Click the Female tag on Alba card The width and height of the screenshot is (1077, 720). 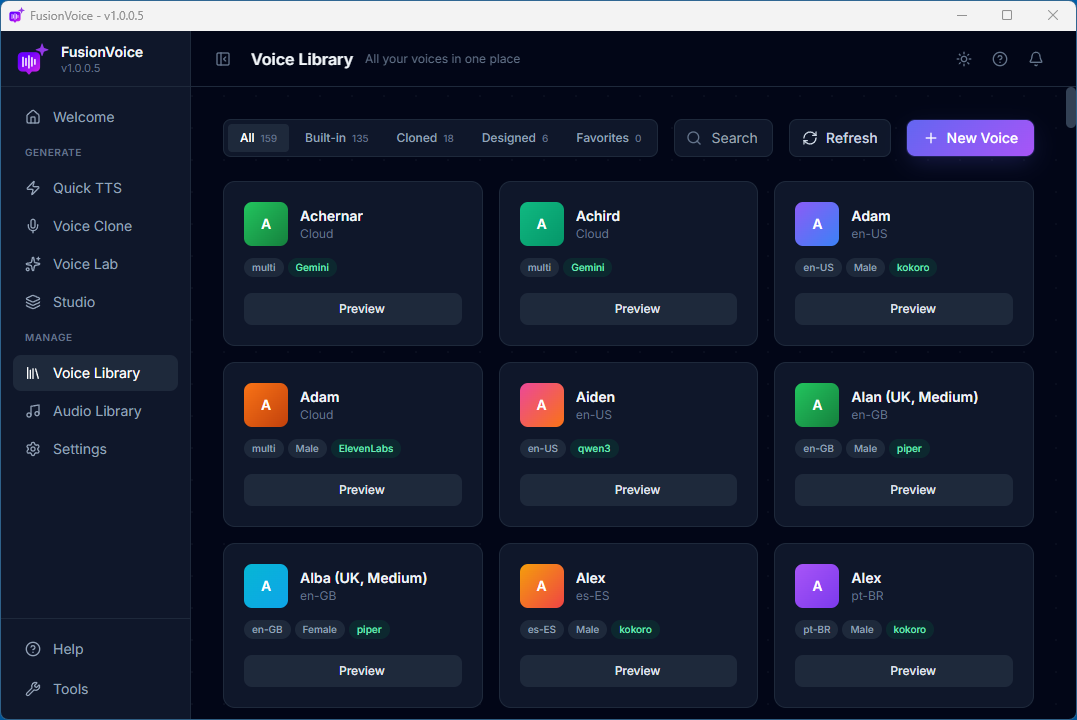tap(319, 629)
